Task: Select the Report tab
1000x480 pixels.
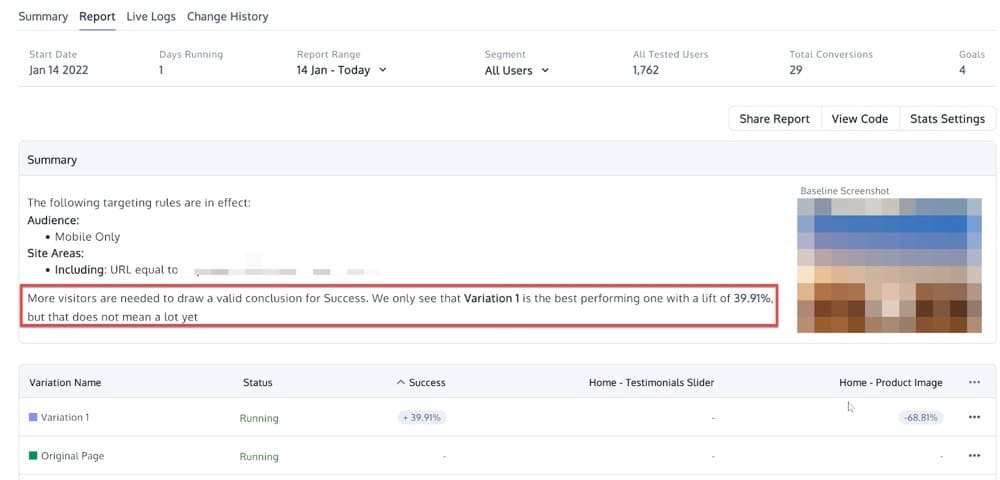Action: (x=97, y=16)
